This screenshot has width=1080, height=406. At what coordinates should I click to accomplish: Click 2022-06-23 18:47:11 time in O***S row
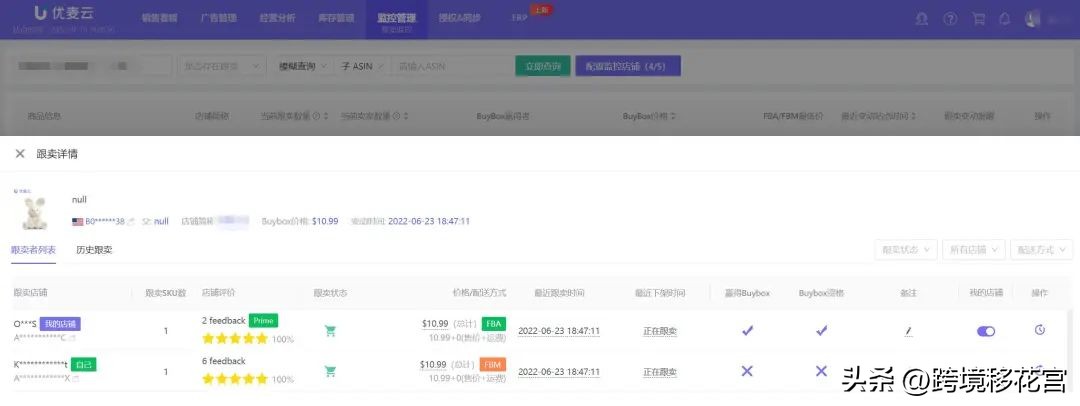click(559, 331)
